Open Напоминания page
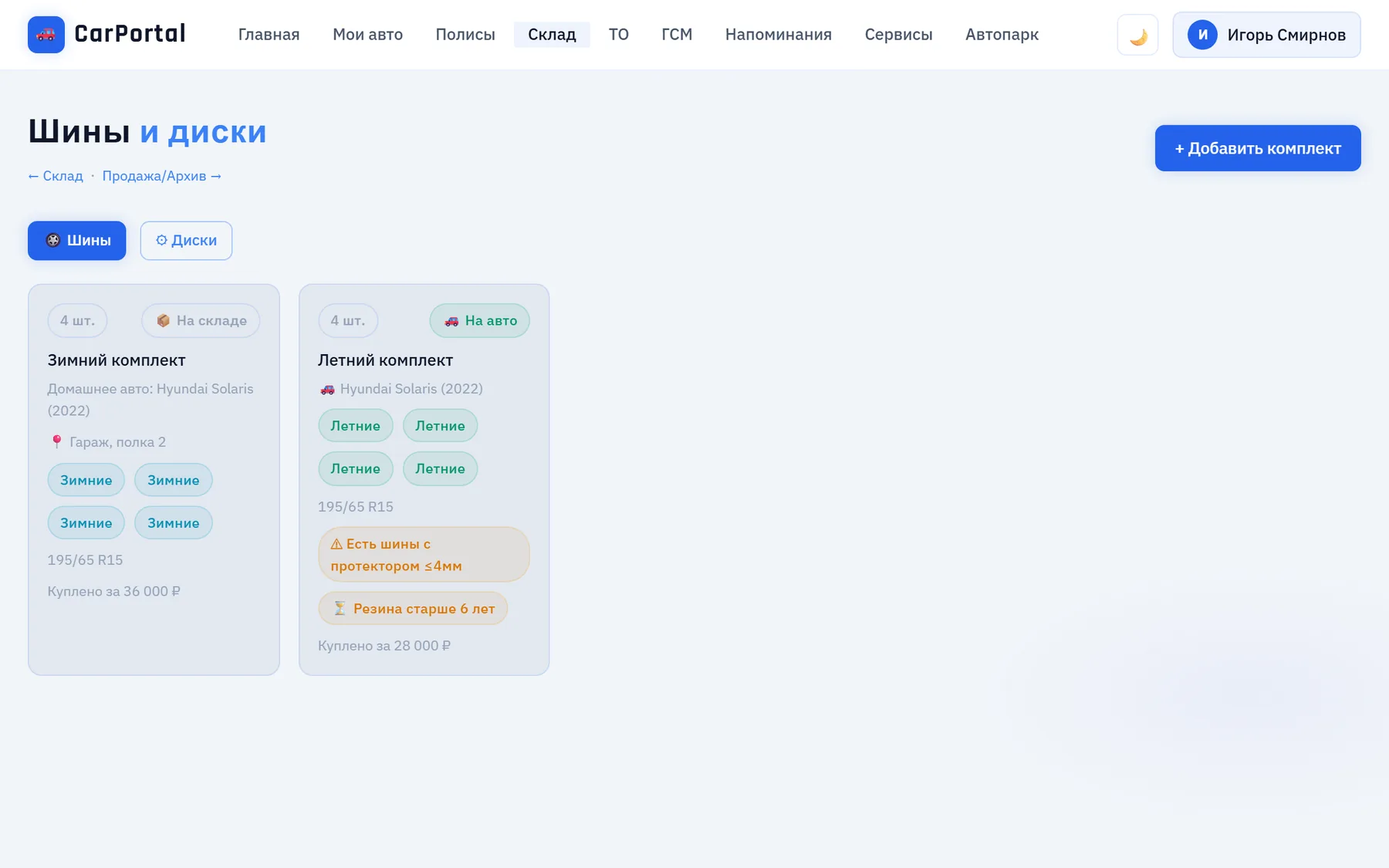 tap(778, 35)
